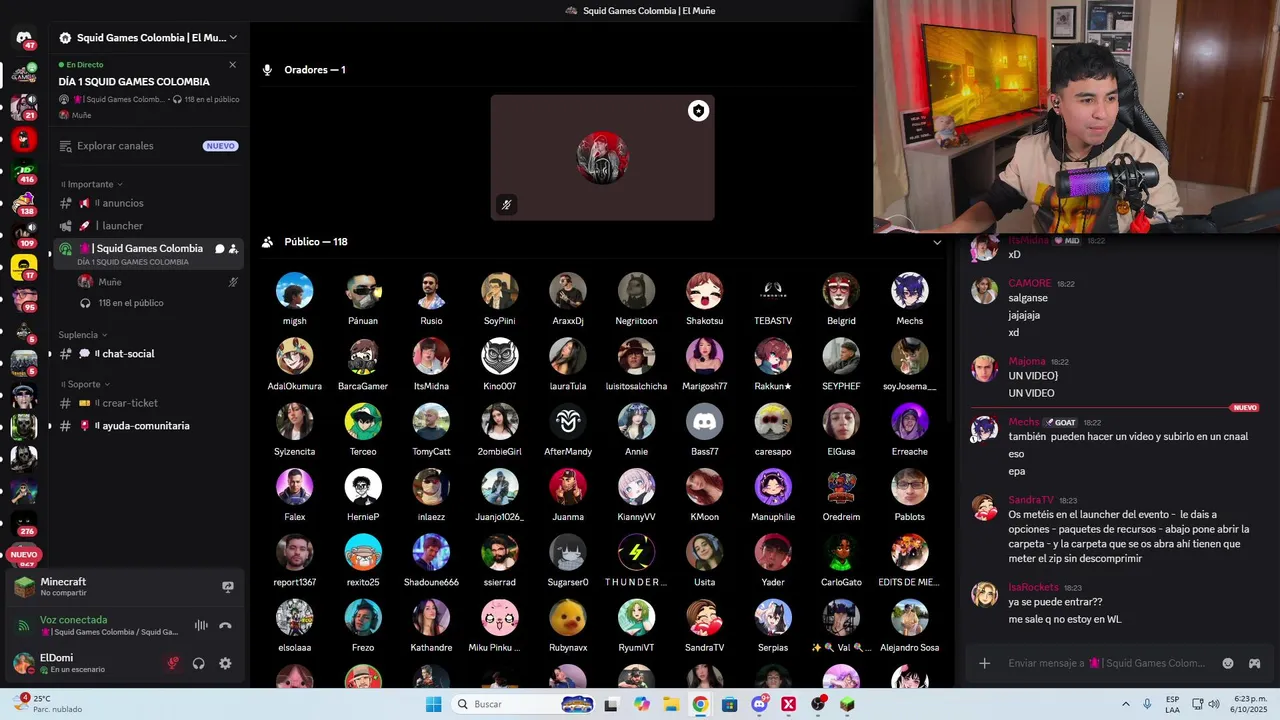Screen dimensions: 1280x720
Task: Click the share screen icon beside Minecraft
Action: (x=228, y=587)
